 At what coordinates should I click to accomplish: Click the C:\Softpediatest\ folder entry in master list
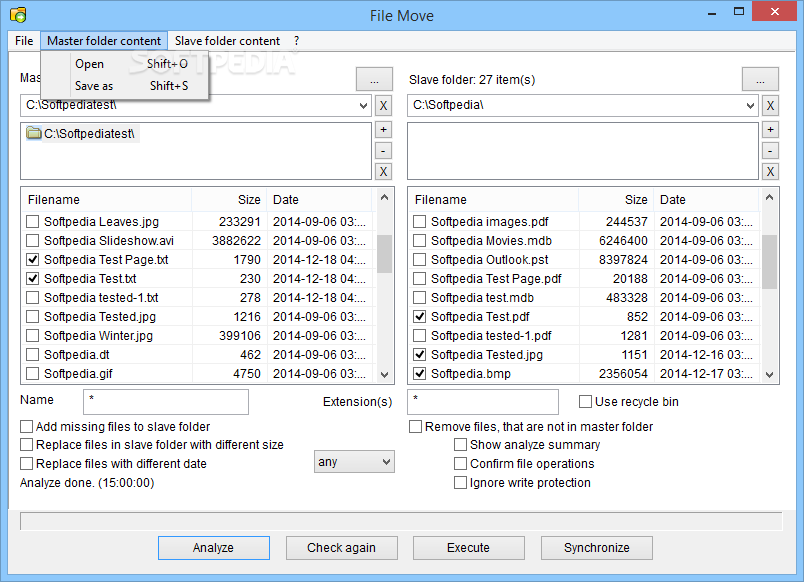tap(82, 134)
